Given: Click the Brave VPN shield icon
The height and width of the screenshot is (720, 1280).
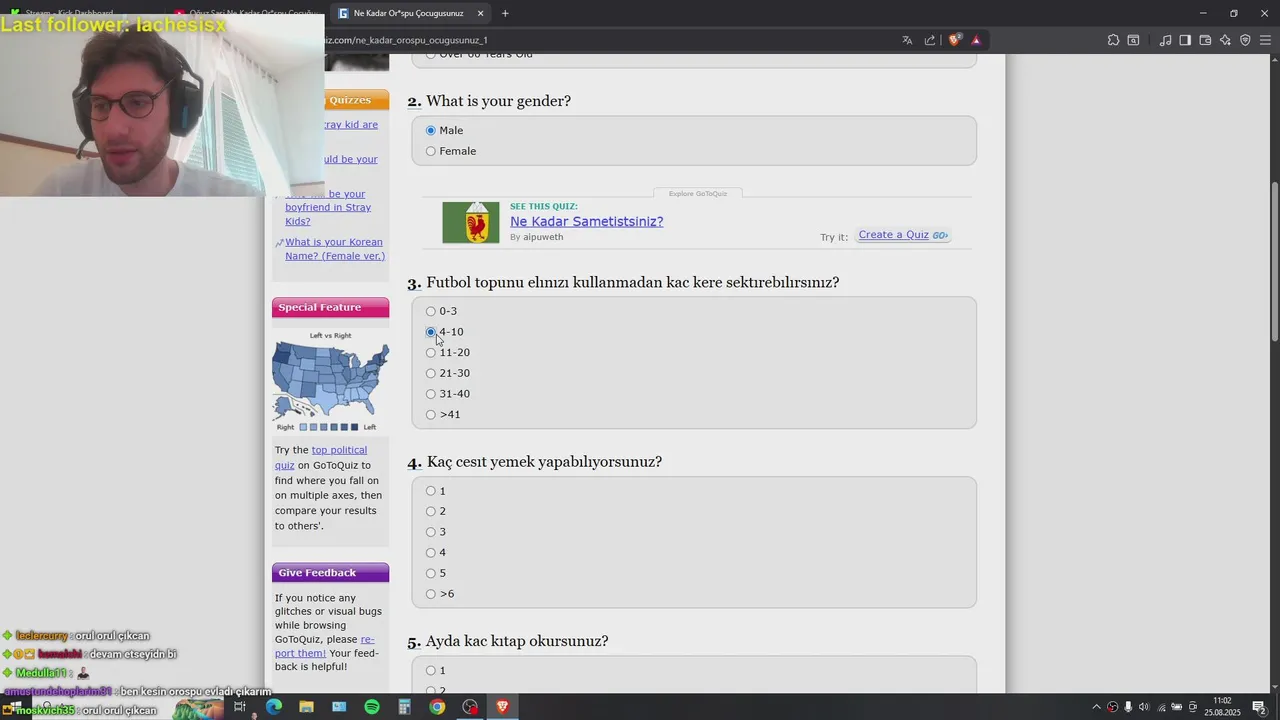Looking at the screenshot, I should point(1245,40).
